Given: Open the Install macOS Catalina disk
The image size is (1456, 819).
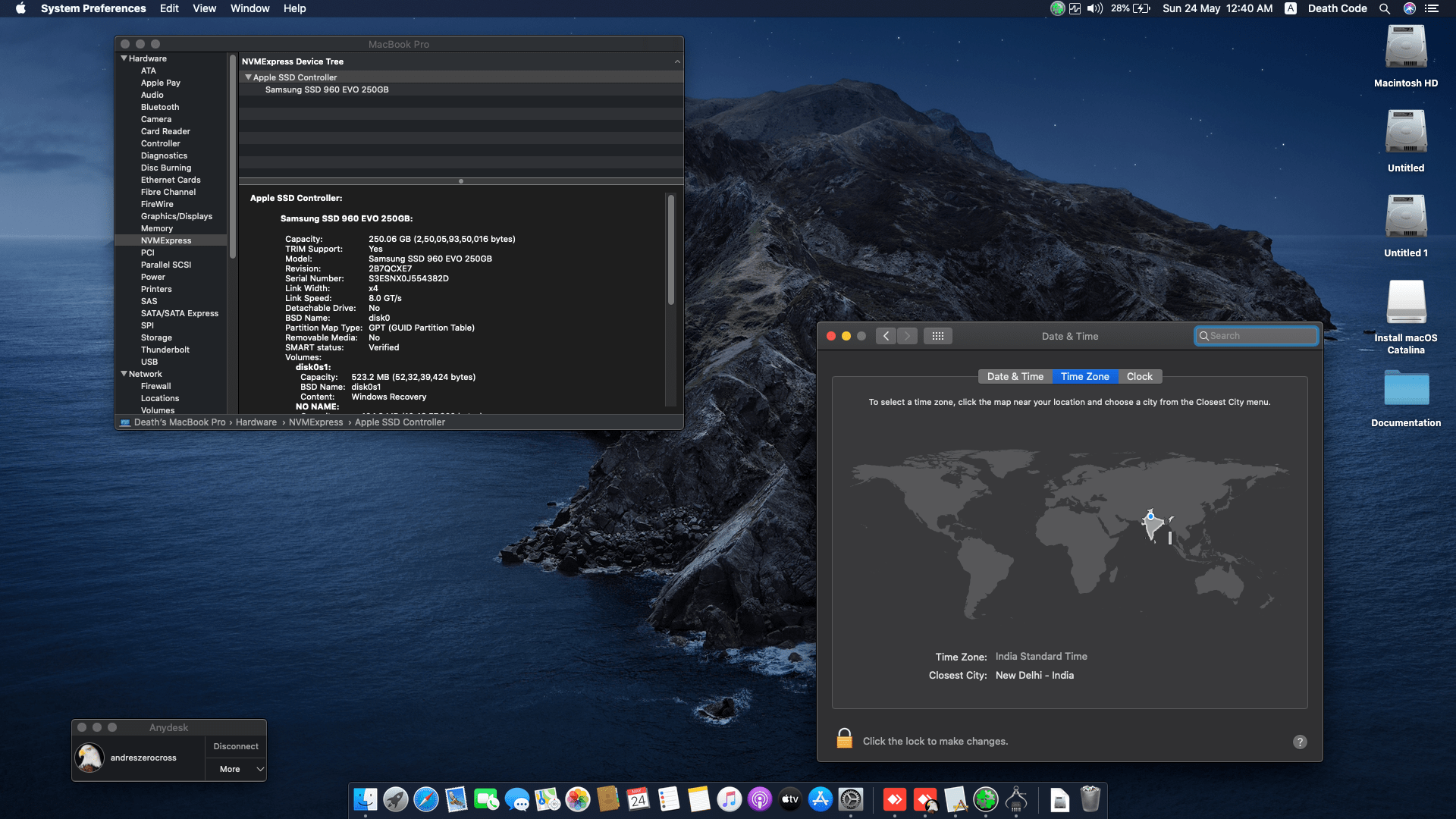Looking at the screenshot, I should pyautogui.click(x=1405, y=303).
